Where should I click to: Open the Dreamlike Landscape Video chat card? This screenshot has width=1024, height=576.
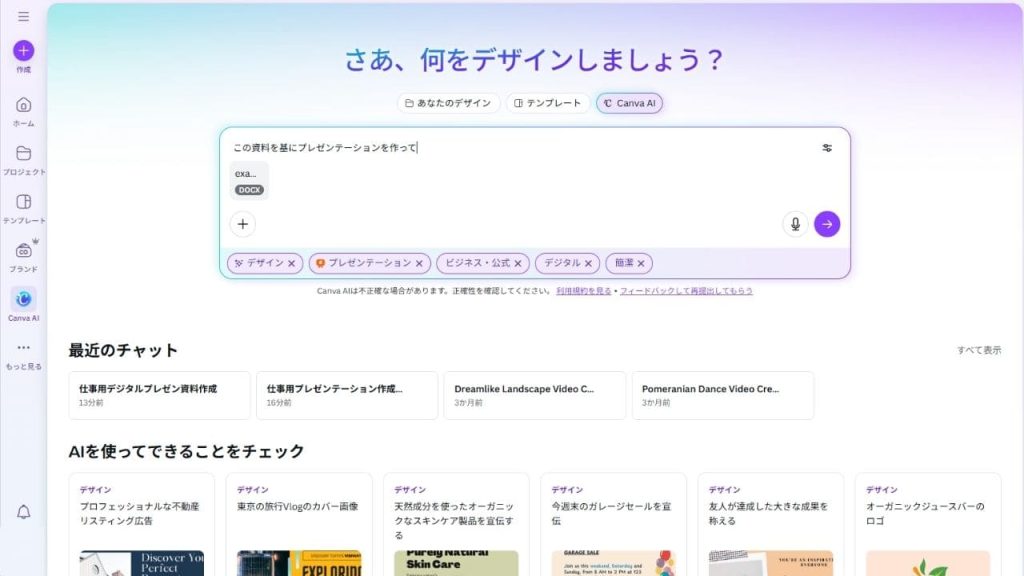(x=534, y=395)
